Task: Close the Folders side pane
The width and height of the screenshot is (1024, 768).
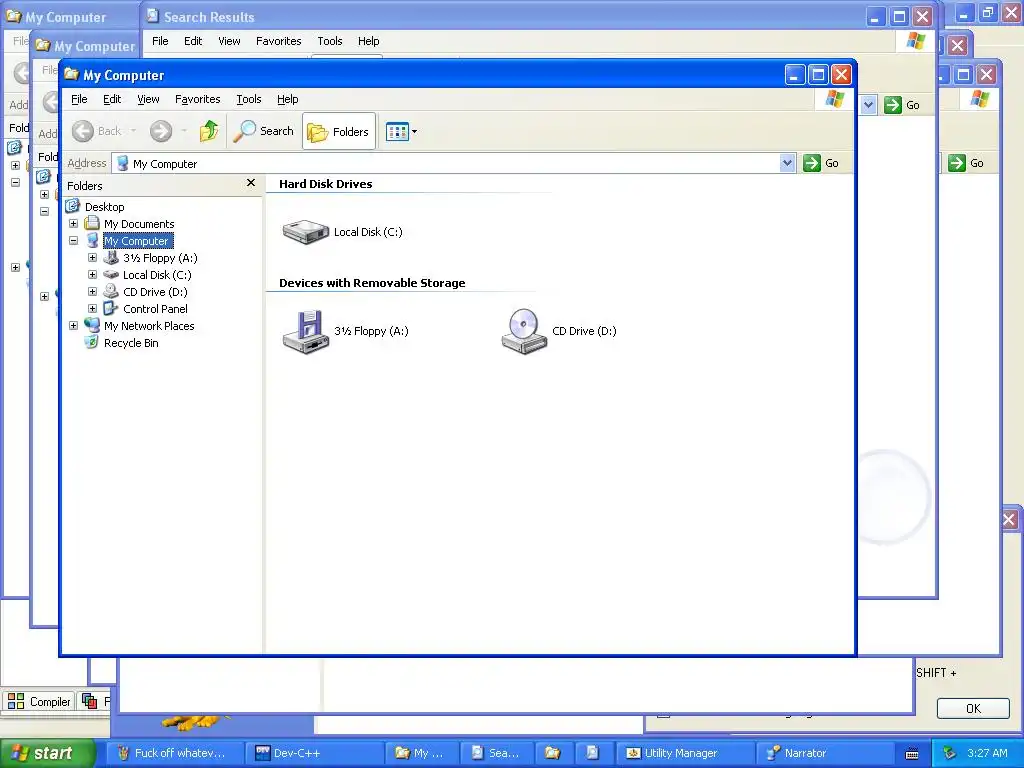Action: click(x=251, y=184)
